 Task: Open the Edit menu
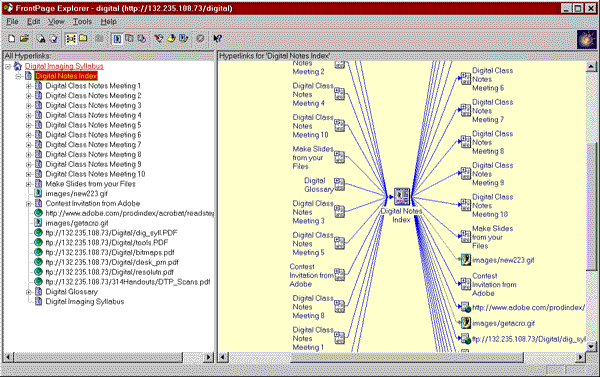(33, 22)
